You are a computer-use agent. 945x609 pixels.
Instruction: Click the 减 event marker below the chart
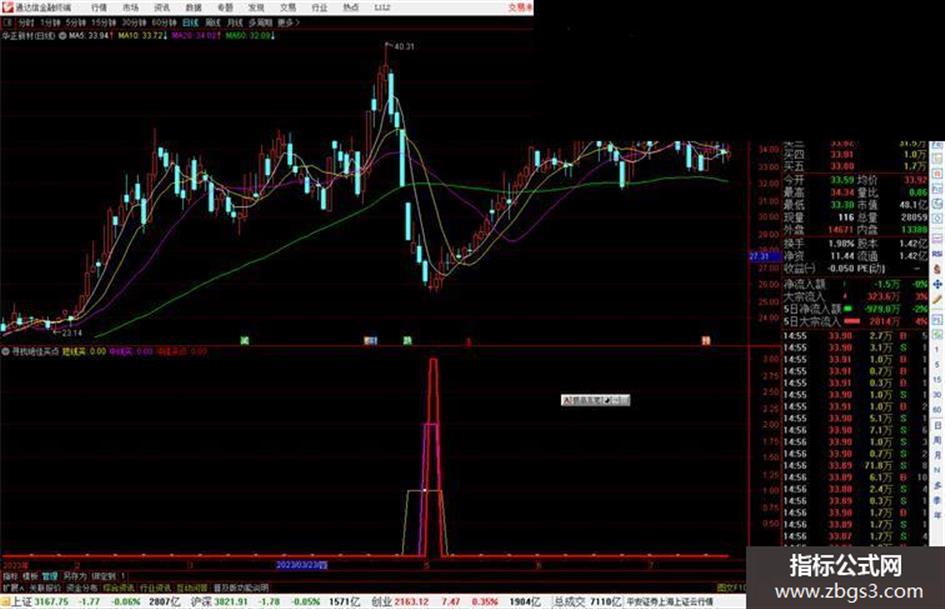coord(244,341)
